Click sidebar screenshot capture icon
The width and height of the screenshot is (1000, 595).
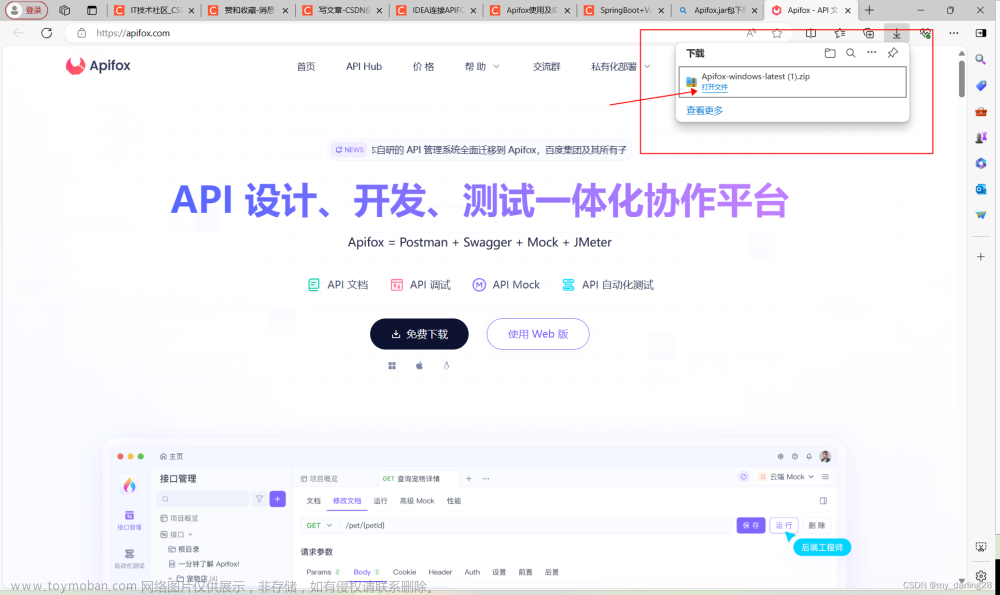click(x=981, y=547)
